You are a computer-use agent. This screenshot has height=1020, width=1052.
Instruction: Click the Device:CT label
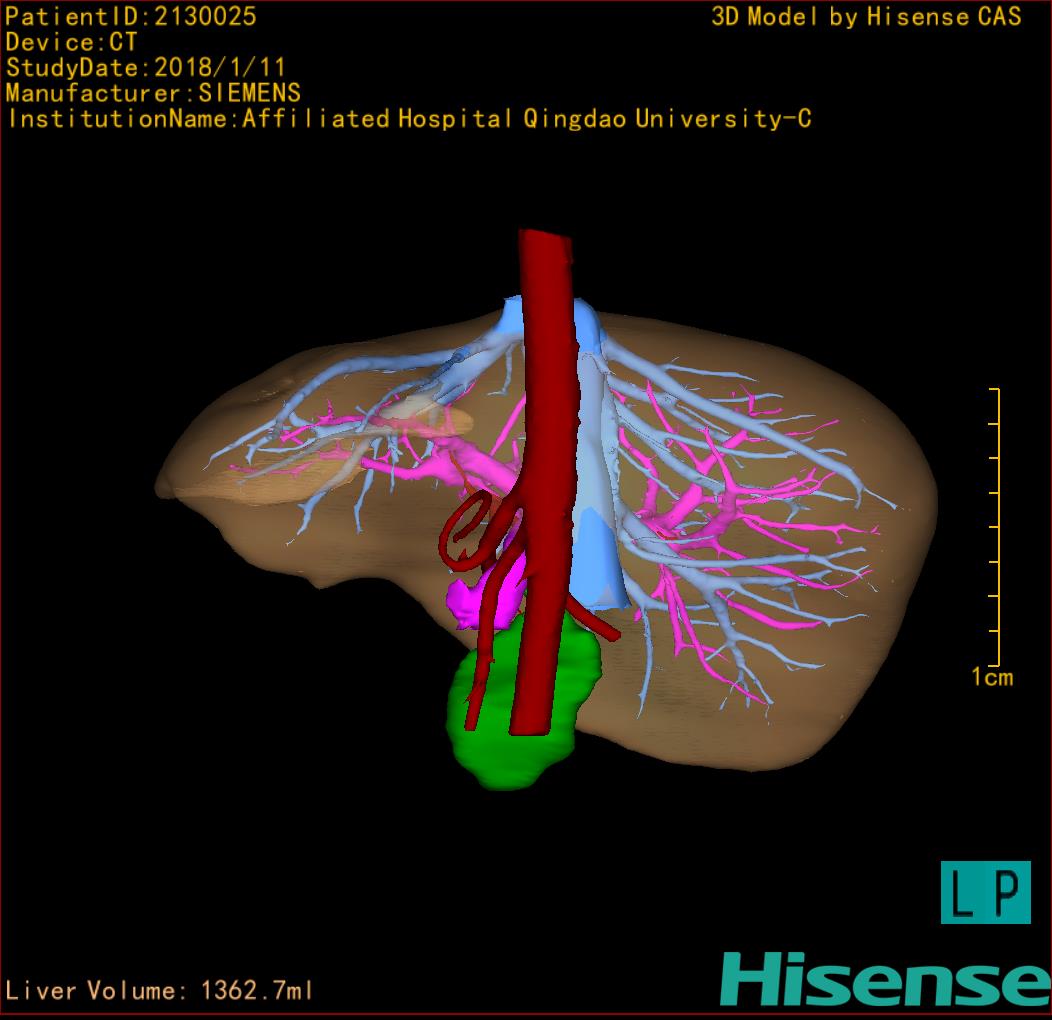[71, 42]
